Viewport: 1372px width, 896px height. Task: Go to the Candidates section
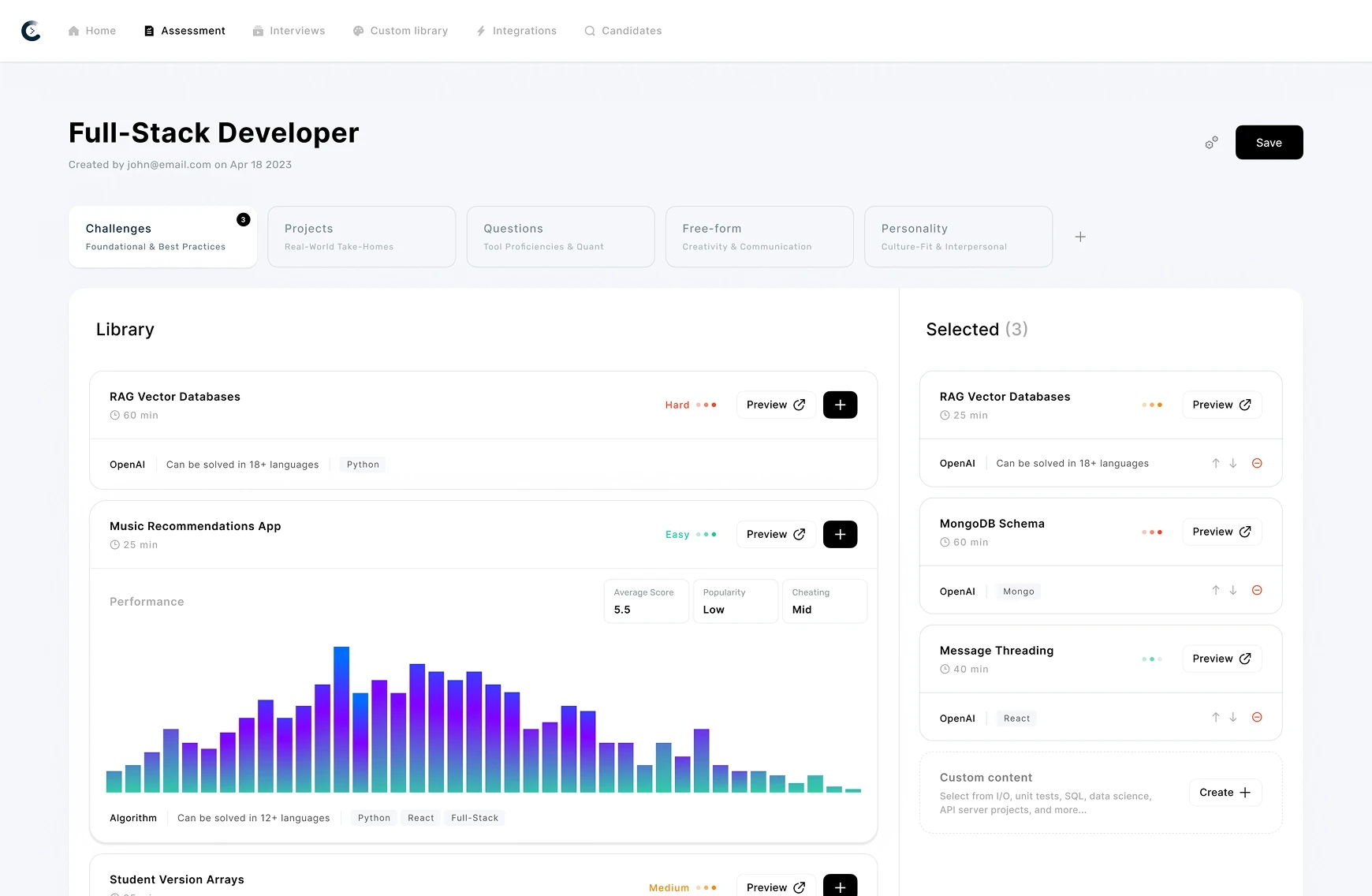click(x=623, y=31)
